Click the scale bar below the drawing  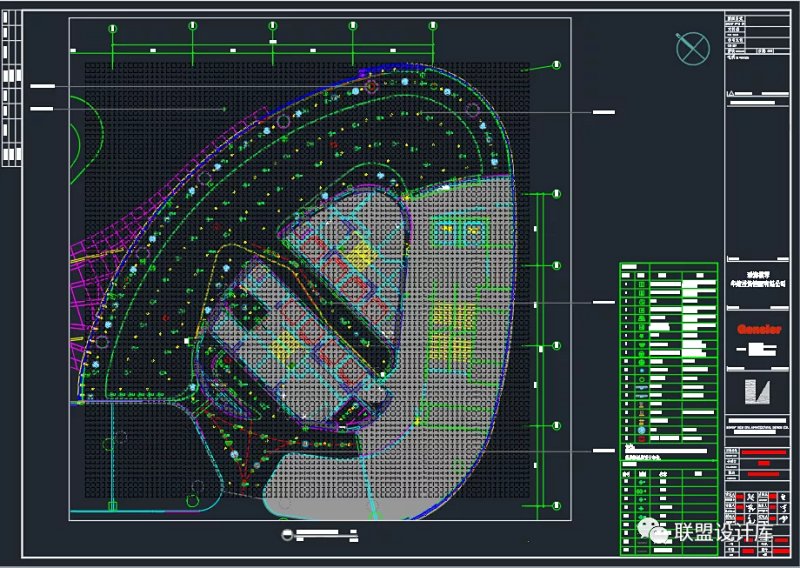(320, 533)
